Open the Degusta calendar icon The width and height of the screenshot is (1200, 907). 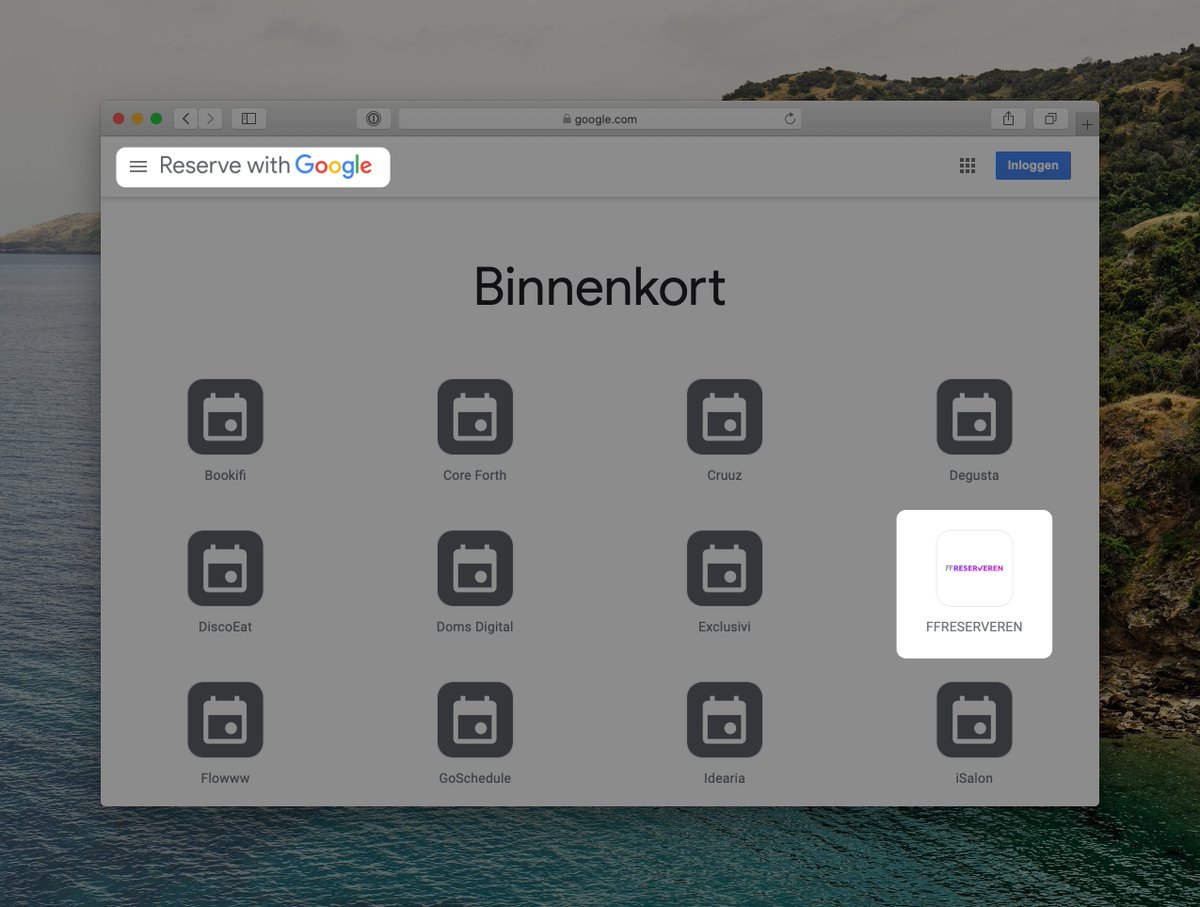click(x=974, y=417)
